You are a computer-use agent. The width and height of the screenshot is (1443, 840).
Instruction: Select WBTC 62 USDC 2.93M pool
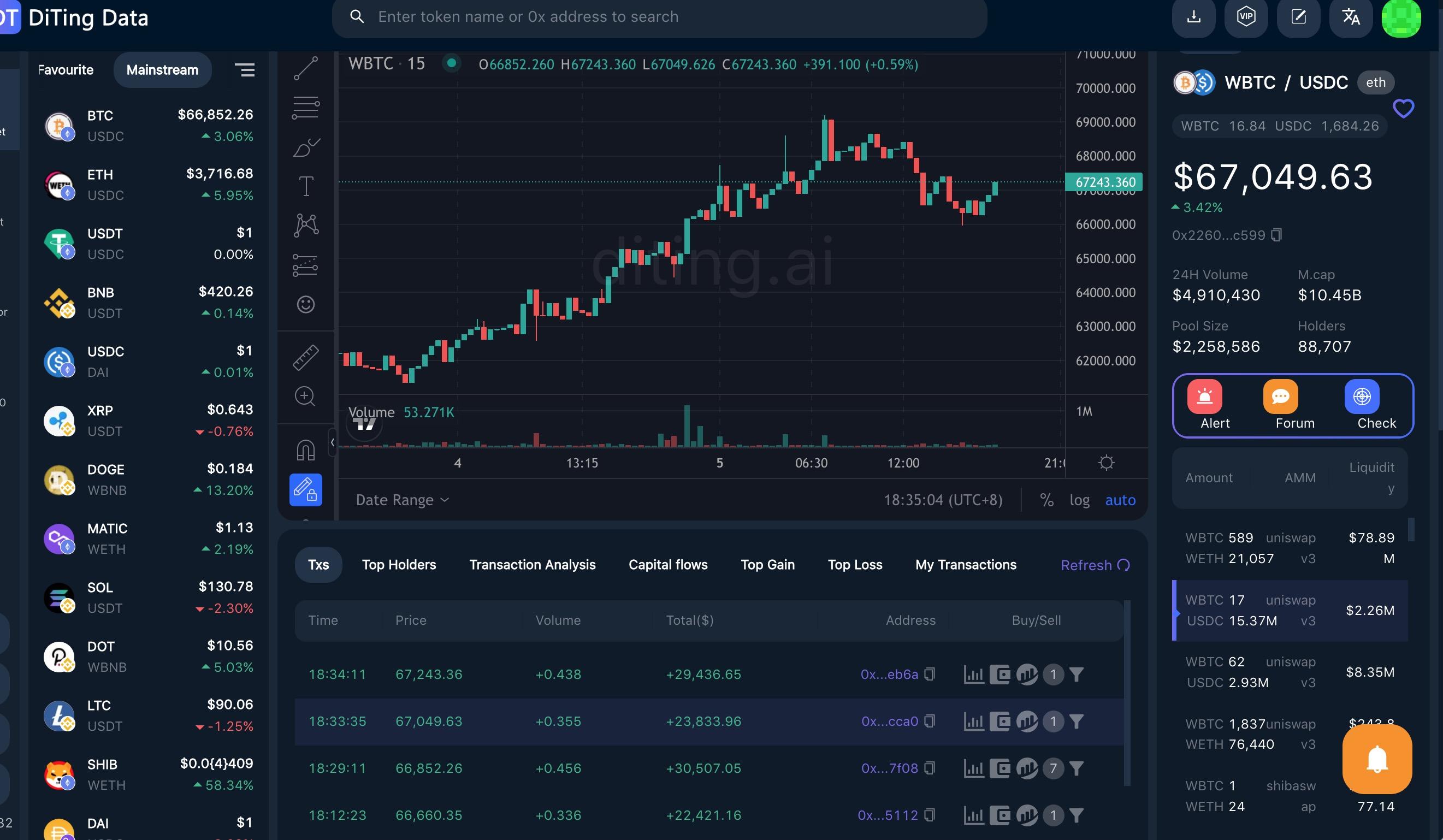[1290, 672]
